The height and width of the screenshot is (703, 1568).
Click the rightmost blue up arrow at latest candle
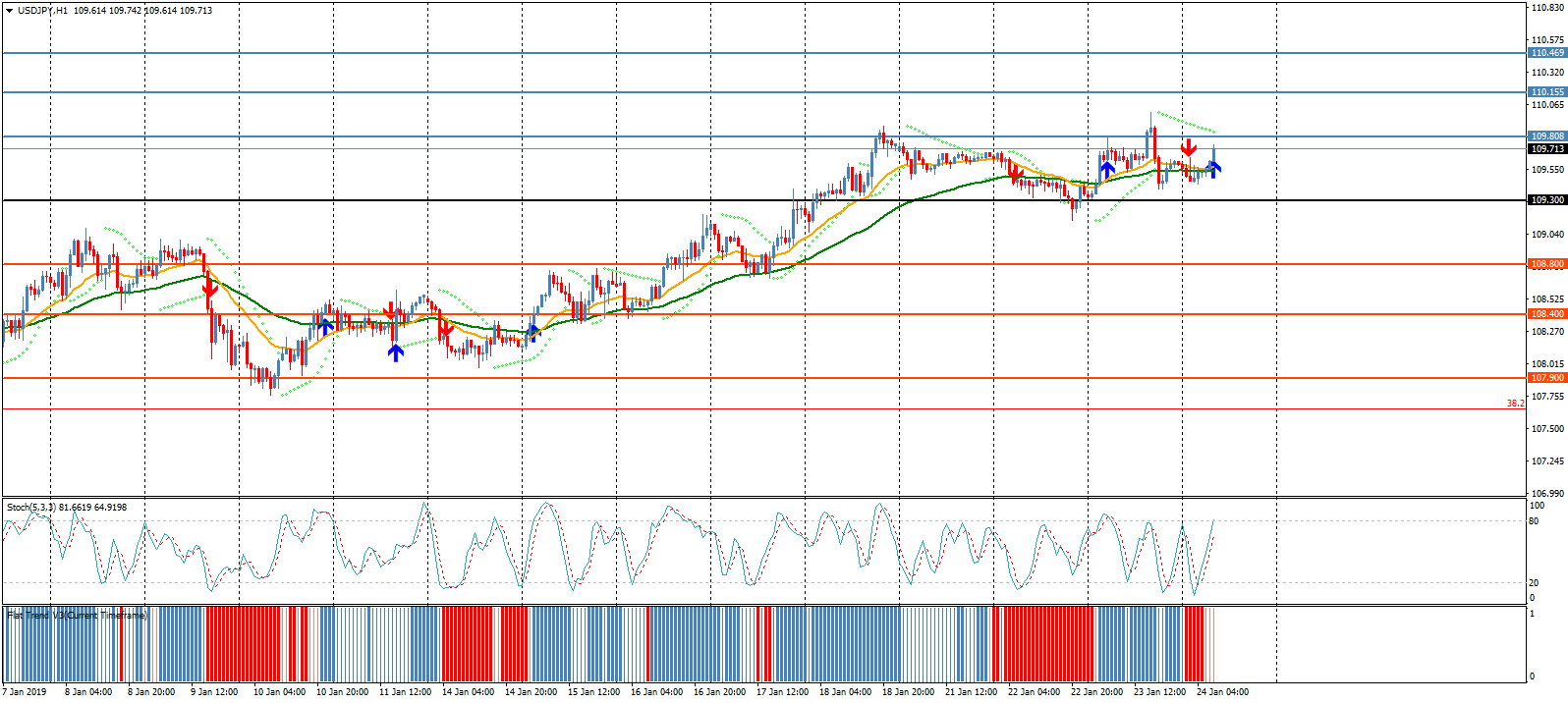pos(1213,169)
